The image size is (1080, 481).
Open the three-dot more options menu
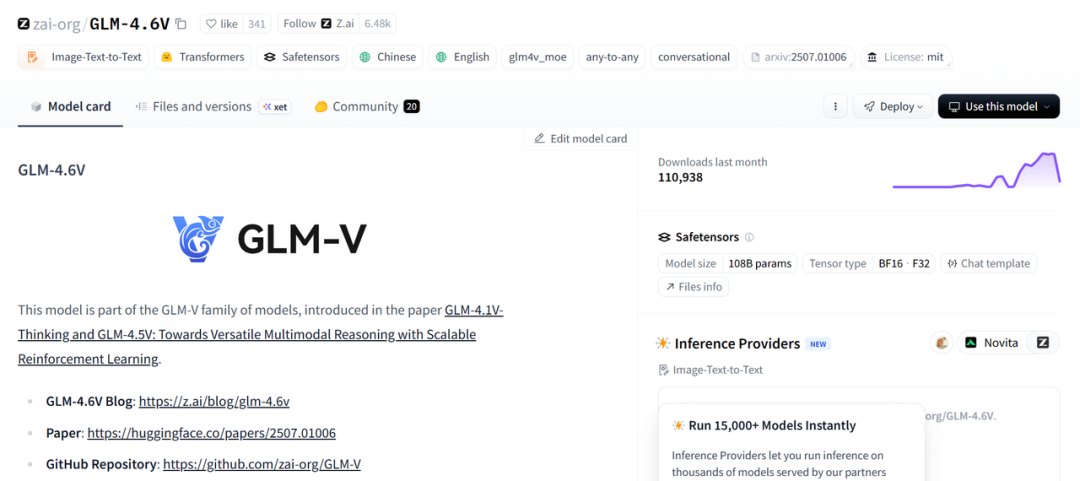(x=835, y=107)
